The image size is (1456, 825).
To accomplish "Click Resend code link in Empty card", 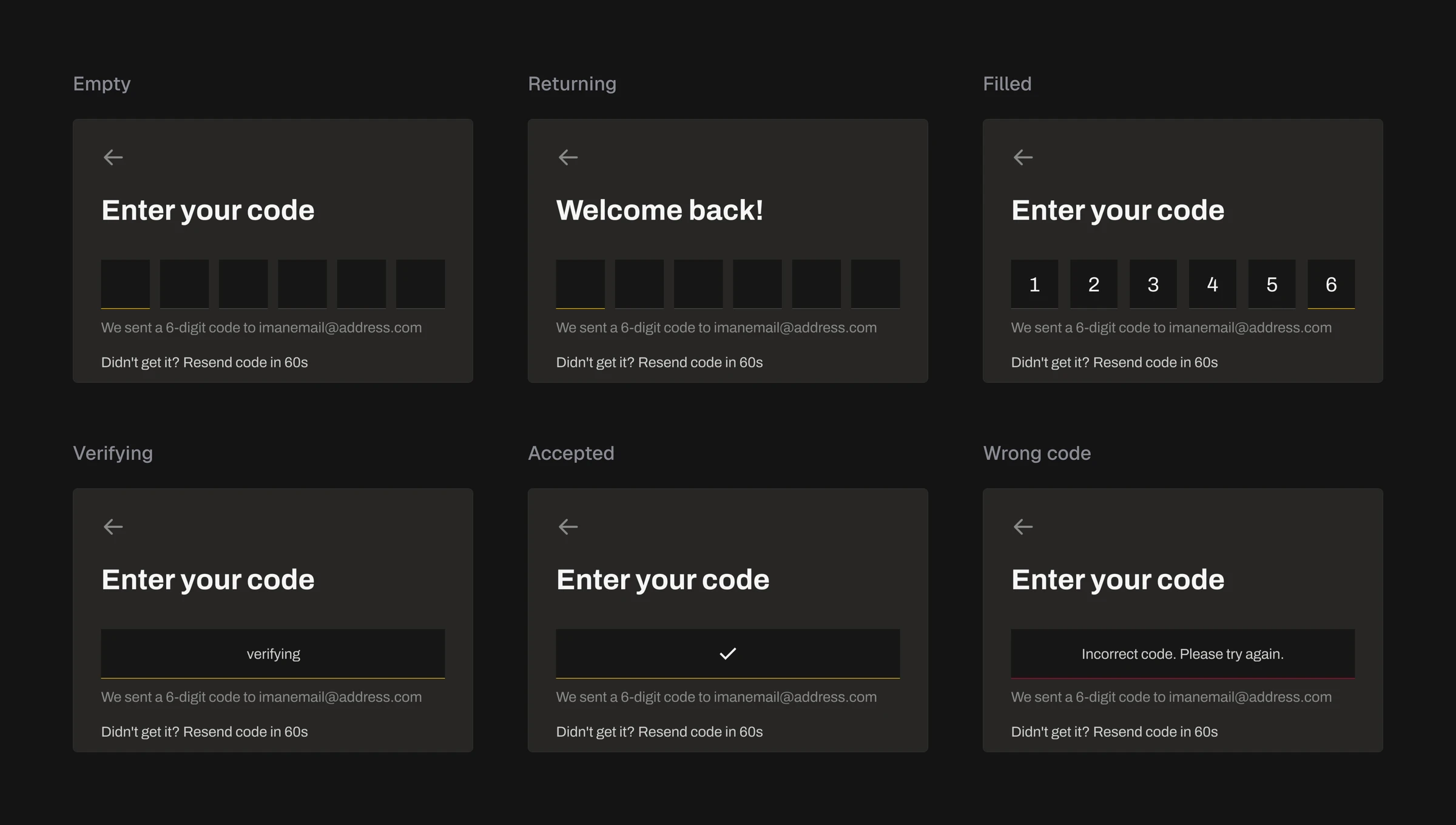I will (x=245, y=362).
